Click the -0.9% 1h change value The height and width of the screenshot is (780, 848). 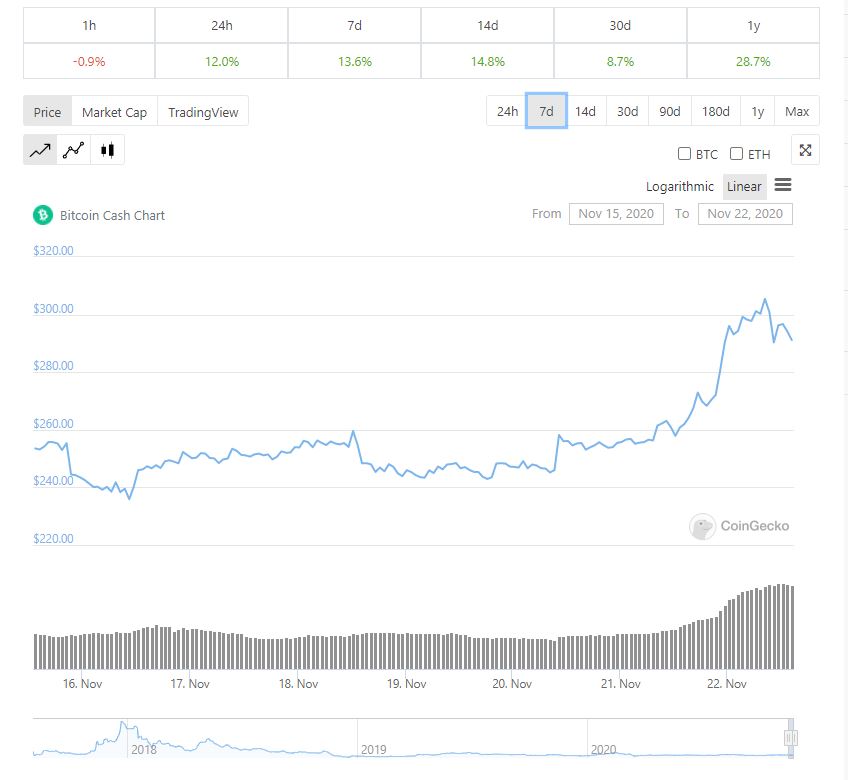point(89,61)
